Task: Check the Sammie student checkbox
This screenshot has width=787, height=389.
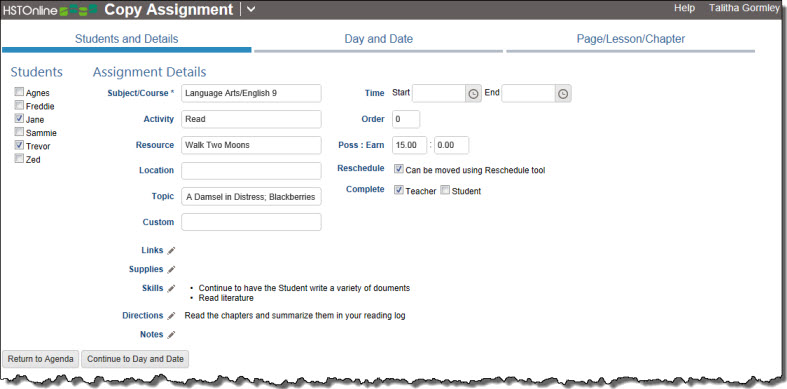Action: coord(19,132)
